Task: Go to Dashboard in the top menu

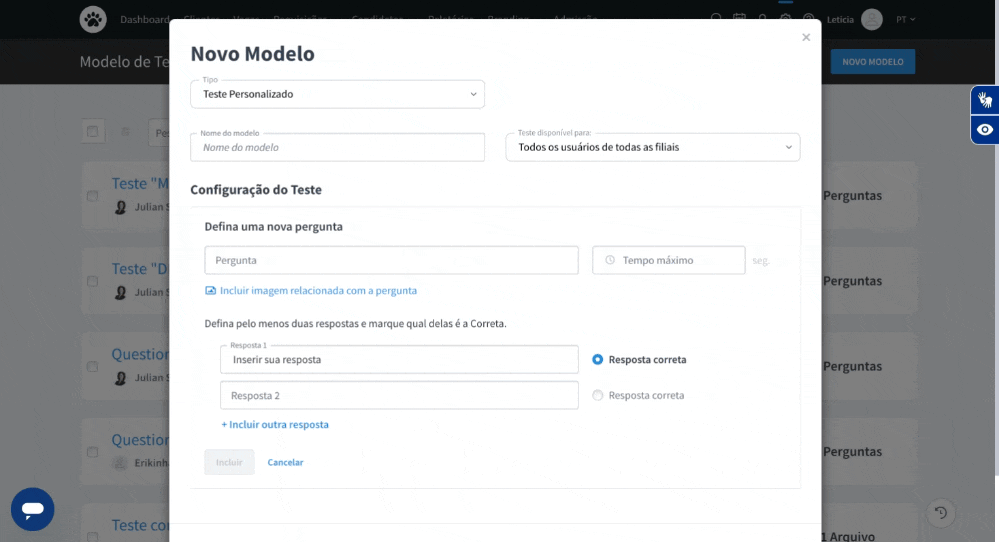Action: click(x=144, y=19)
